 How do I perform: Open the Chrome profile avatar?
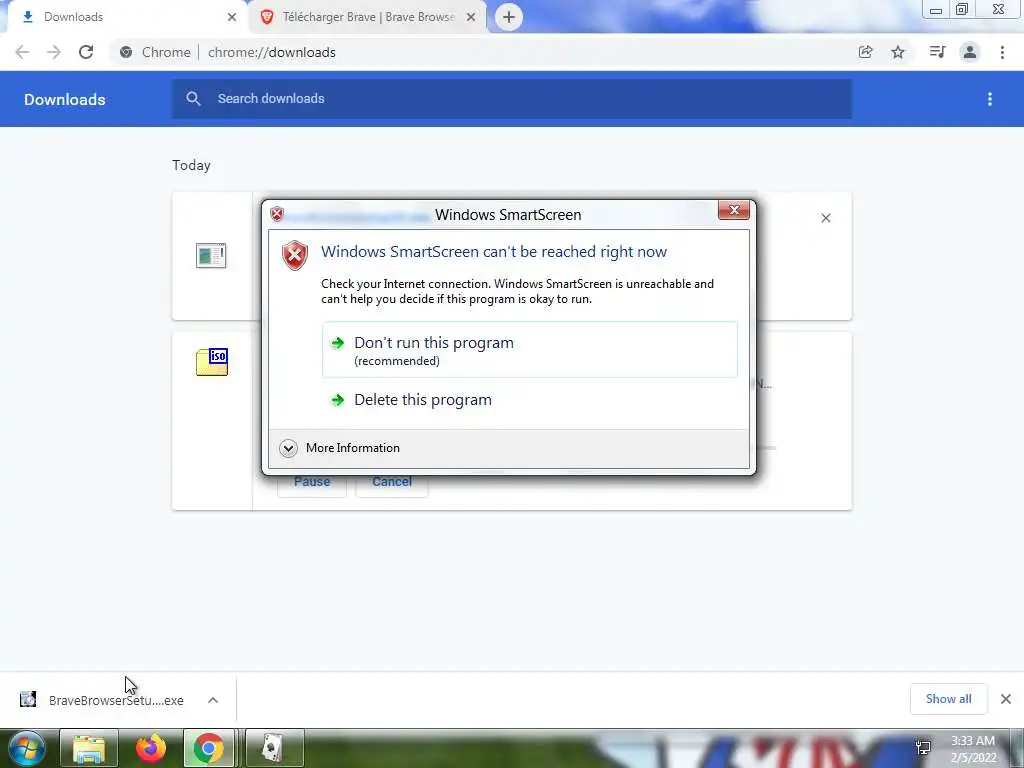(970, 52)
